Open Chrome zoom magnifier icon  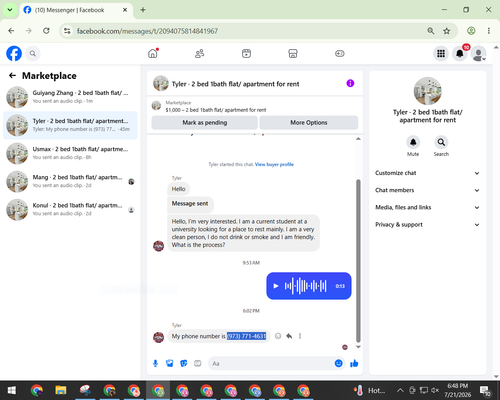coord(431,31)
